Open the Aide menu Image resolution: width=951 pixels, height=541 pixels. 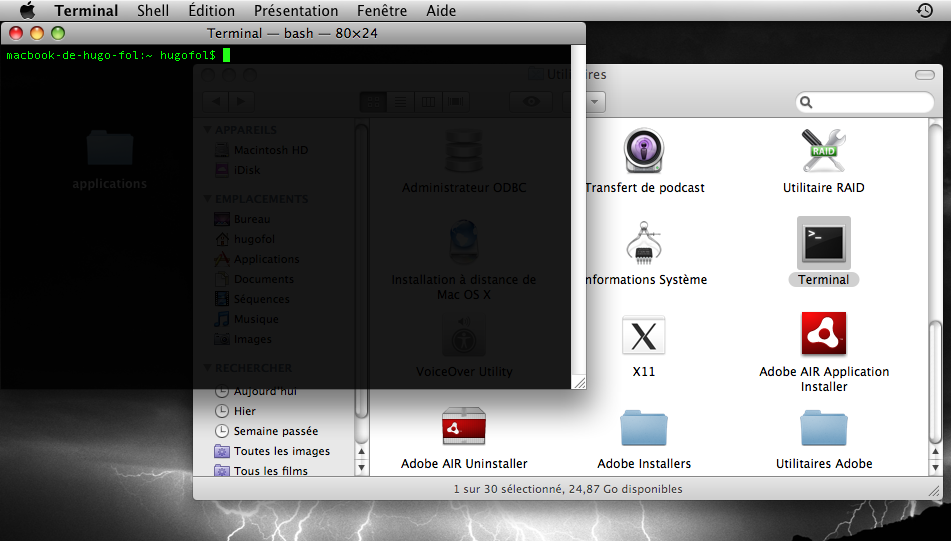point(441,10)
